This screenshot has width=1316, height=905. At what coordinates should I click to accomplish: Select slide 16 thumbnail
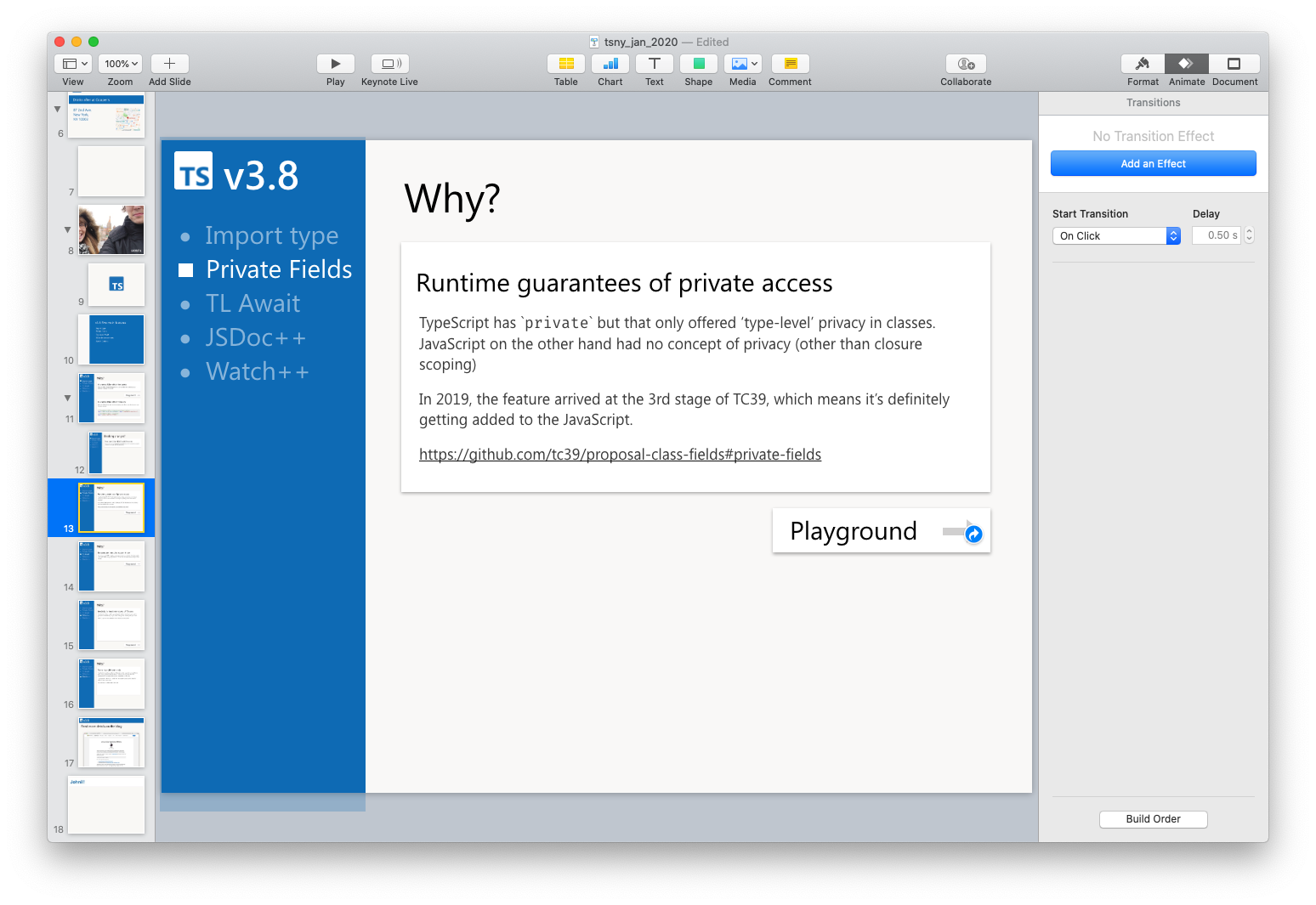[x=111, y=683]
